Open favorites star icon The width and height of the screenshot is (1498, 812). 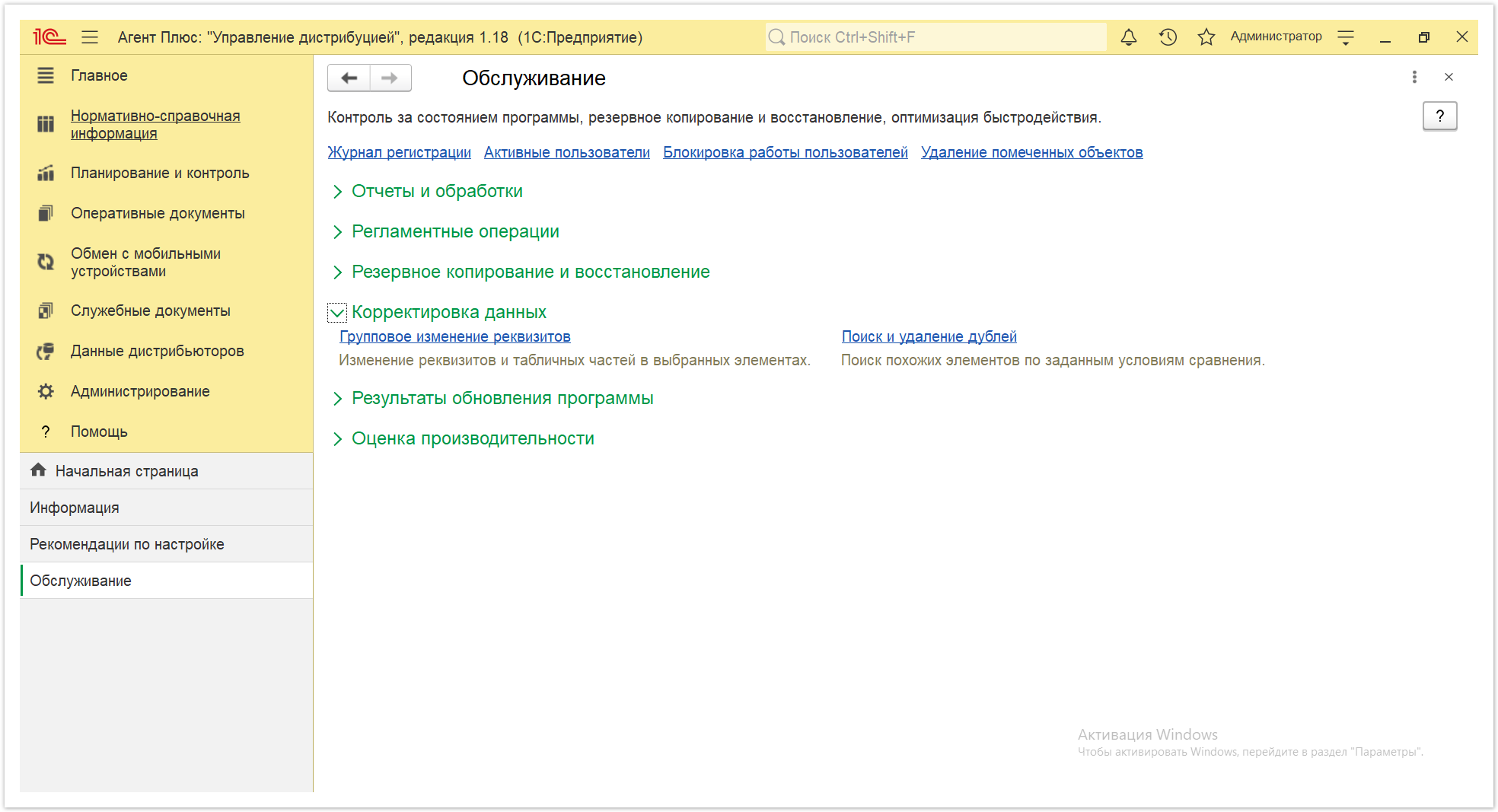click(1206, 37)
